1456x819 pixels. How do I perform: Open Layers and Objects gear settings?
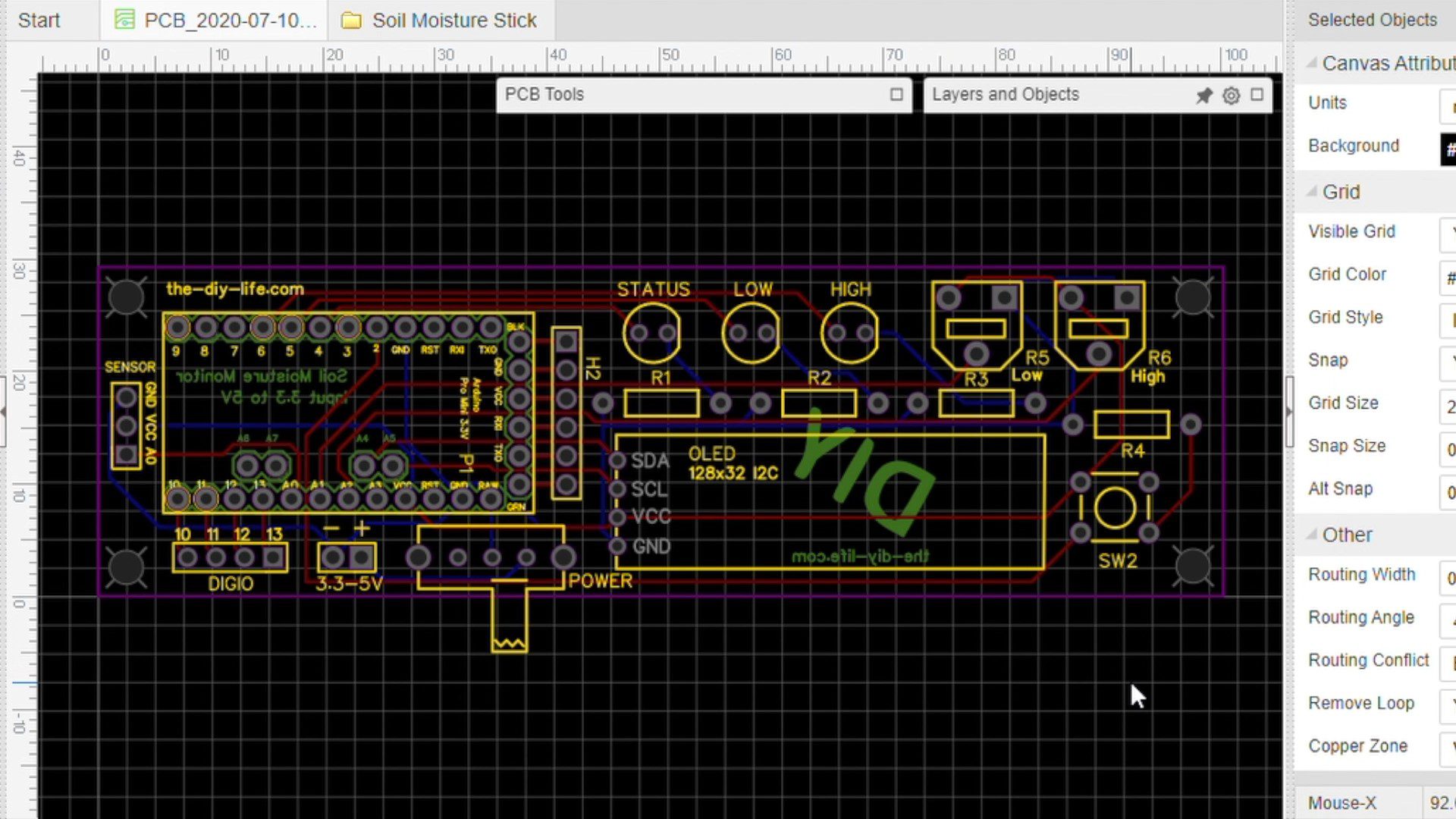(x=1231, y=96)
